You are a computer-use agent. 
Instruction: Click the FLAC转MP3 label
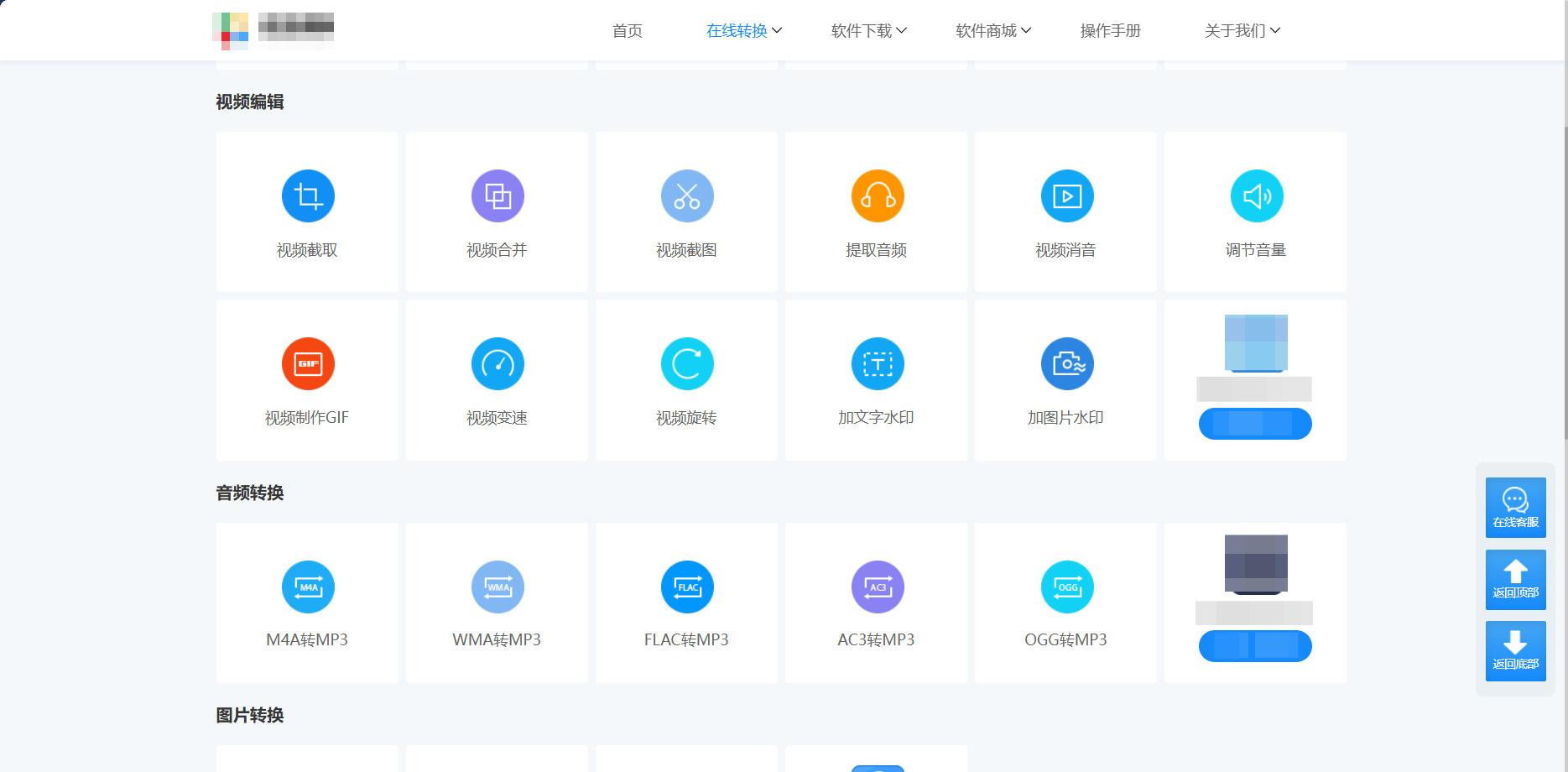coord(686,640)
